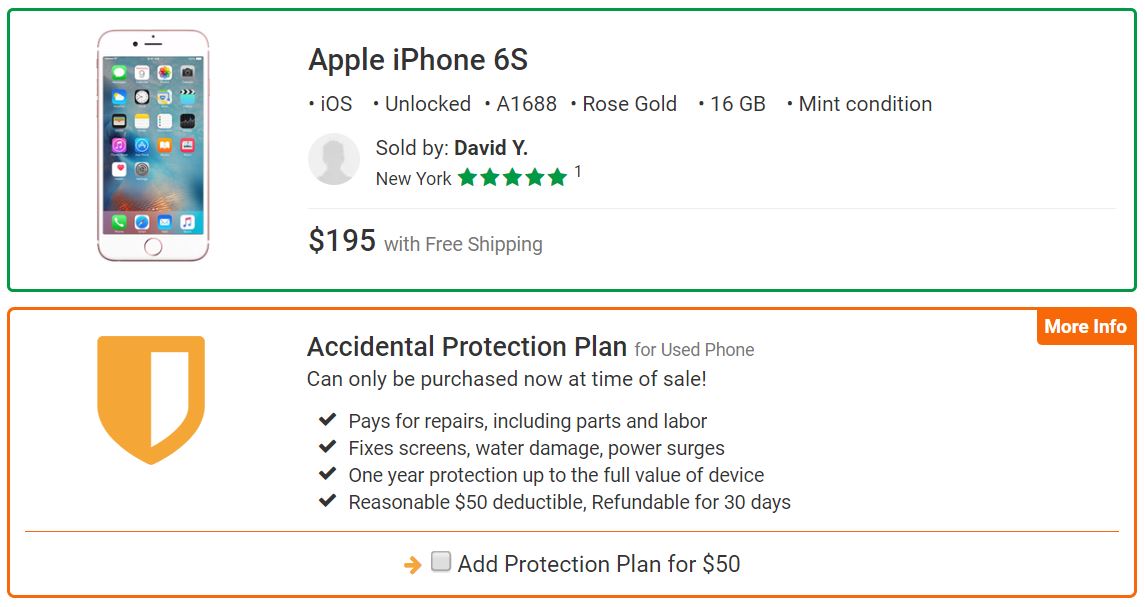
Task: Click checkmark next to One year protection
Action: point(327,474)
